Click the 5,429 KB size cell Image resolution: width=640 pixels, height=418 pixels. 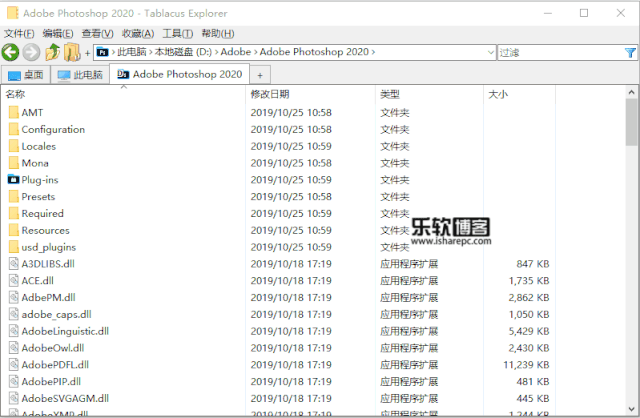click(529, 331)
